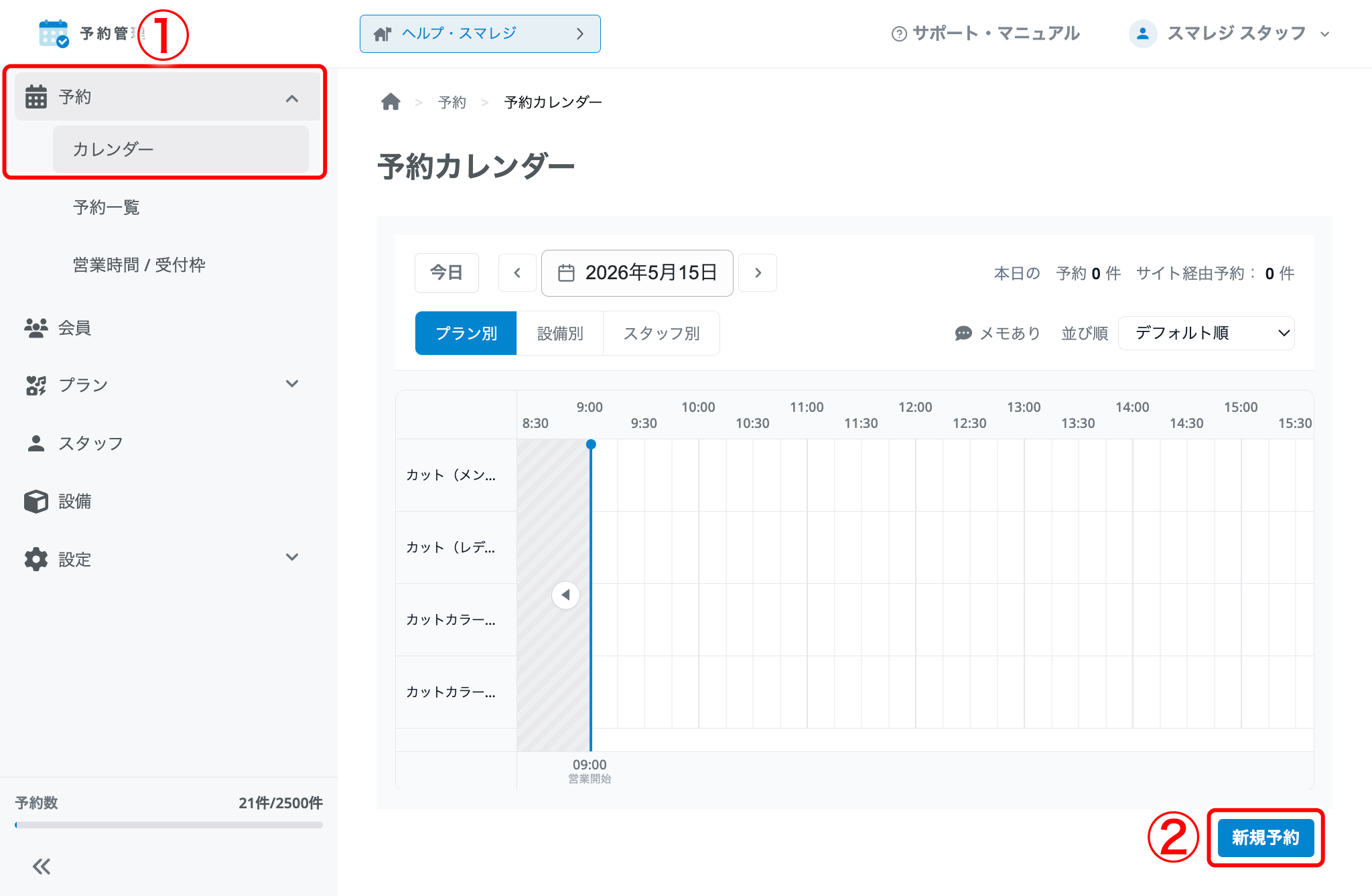
Task: Open 営業時間 / 受付枠 in sidebar
Action: point(139,265)
